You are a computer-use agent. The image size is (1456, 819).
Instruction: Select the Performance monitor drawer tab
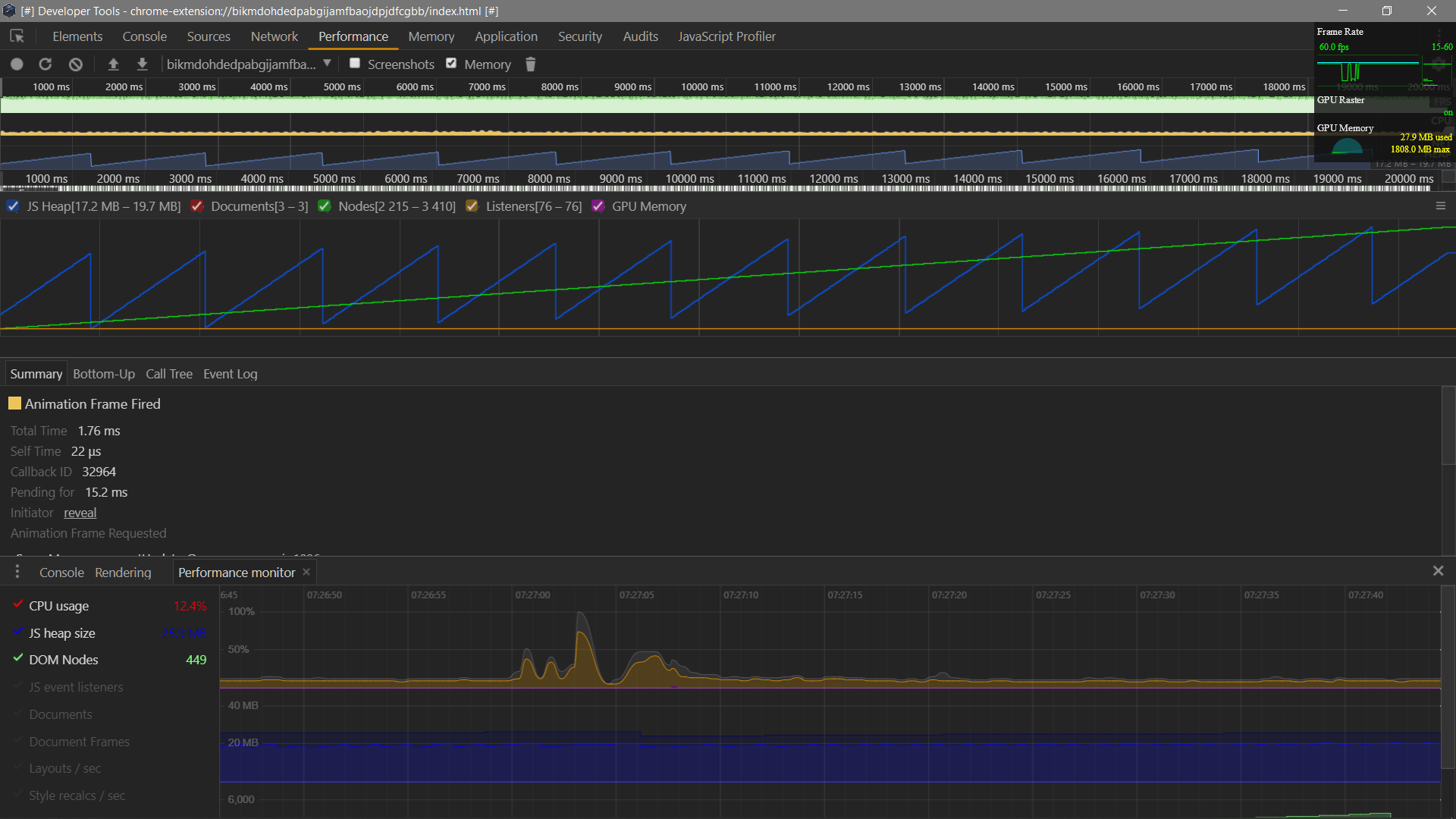[x=237, y=573]
